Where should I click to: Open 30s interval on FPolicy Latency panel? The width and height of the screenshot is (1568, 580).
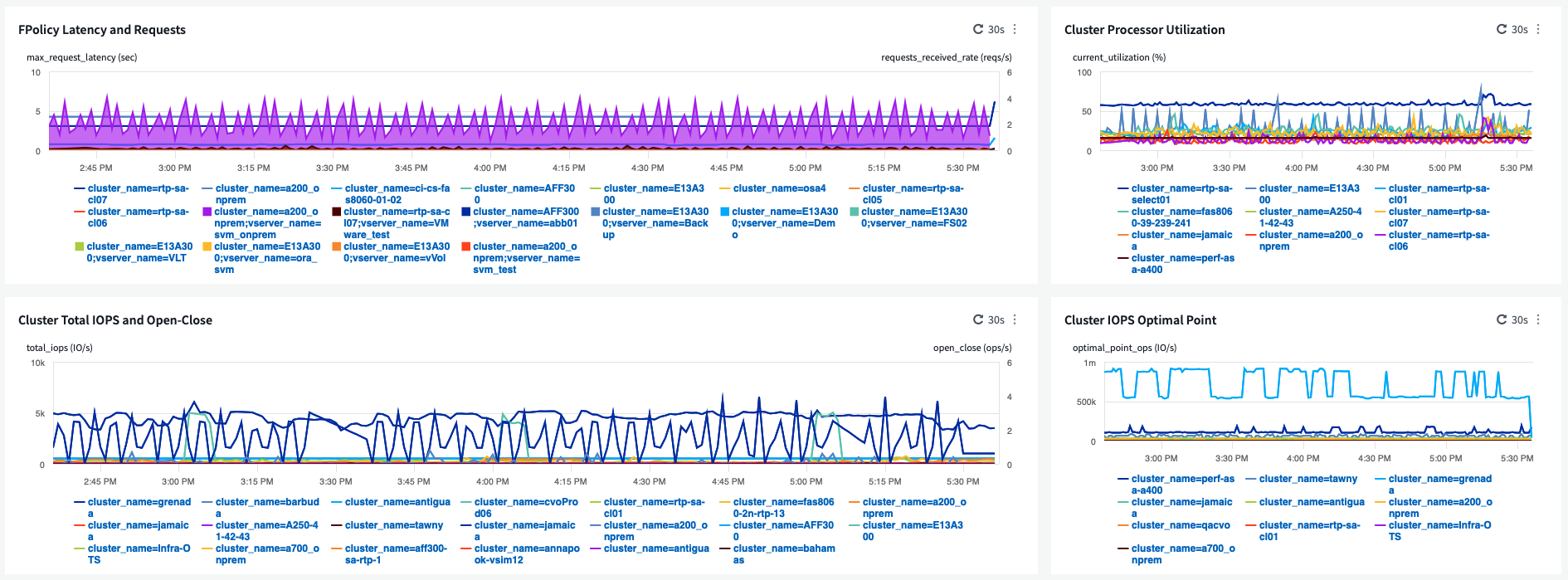click(x=996, y=29)
